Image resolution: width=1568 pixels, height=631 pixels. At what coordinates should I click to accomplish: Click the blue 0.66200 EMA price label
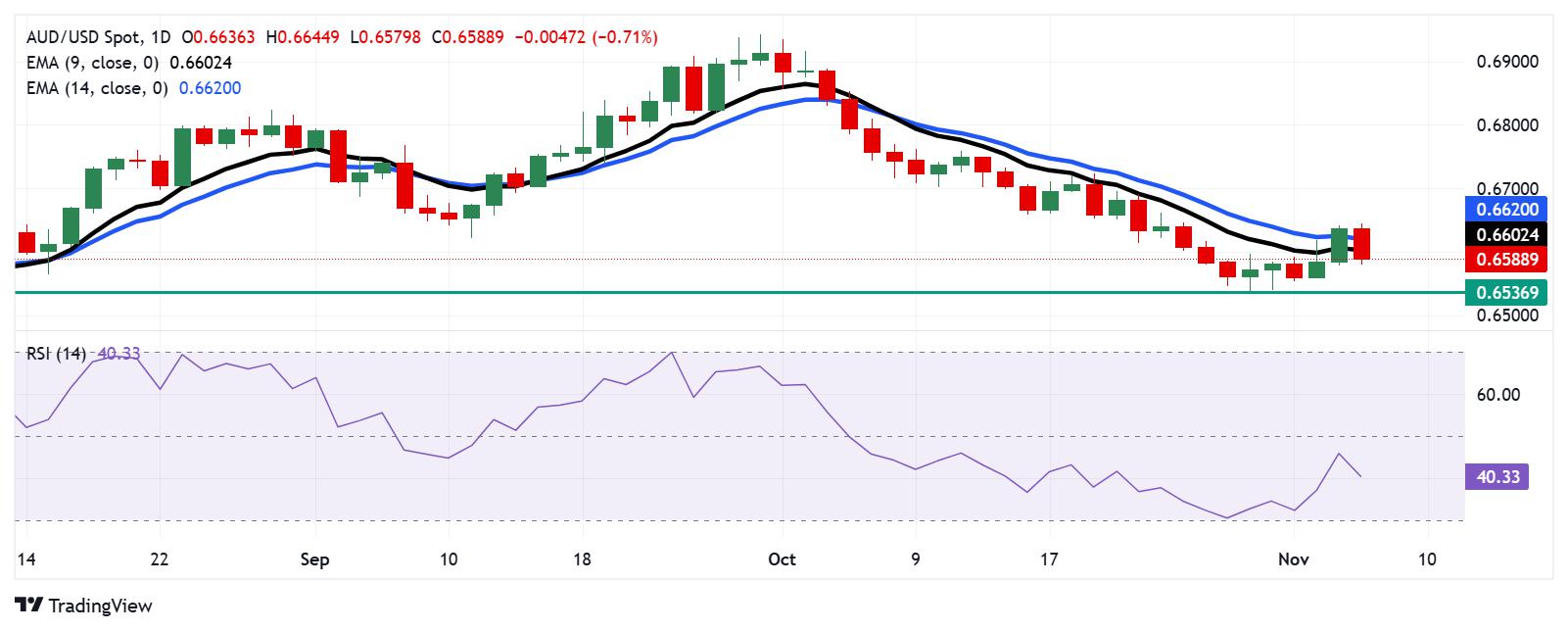[1506, 209]
